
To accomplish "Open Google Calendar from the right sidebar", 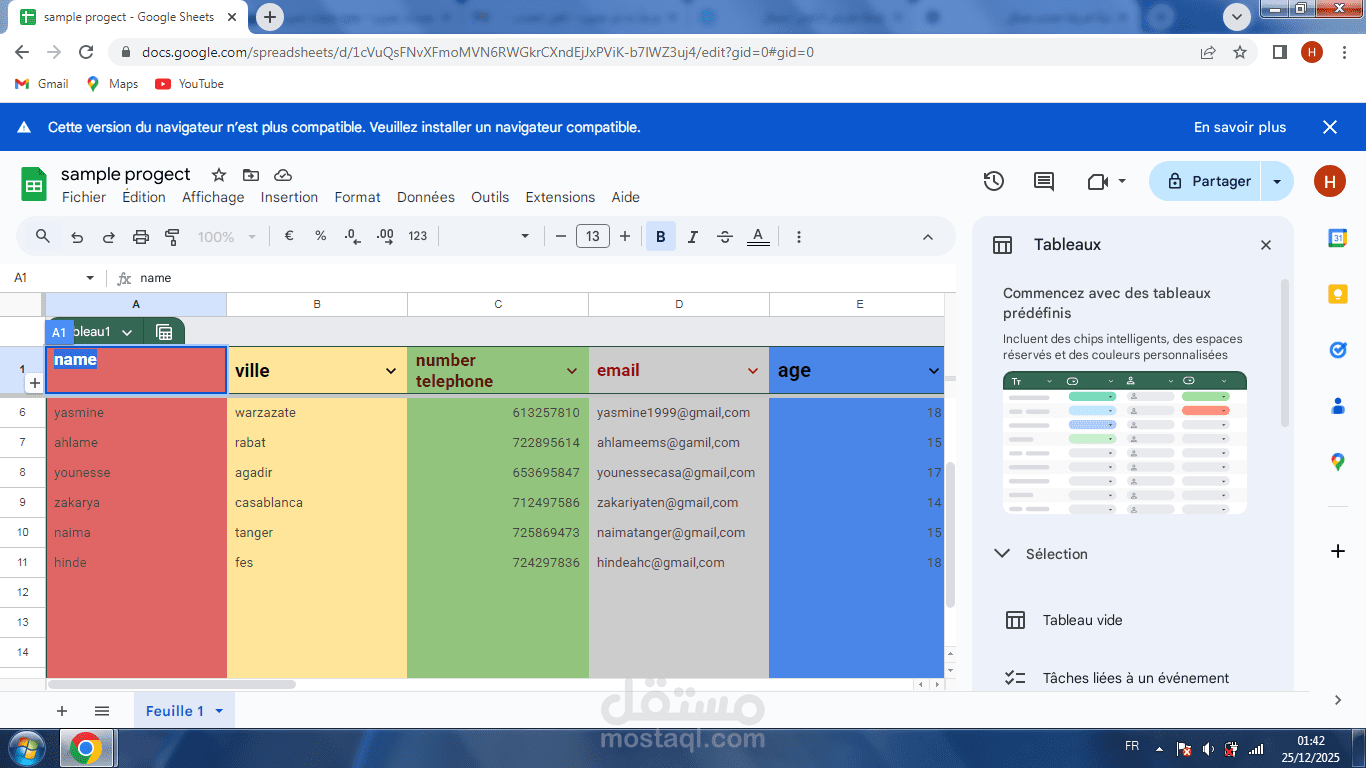I will click(x=1340, y=238).
